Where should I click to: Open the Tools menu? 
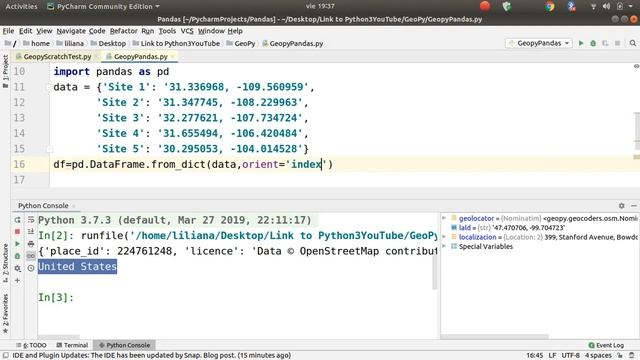pyautogui.click(x=167, y=31)
